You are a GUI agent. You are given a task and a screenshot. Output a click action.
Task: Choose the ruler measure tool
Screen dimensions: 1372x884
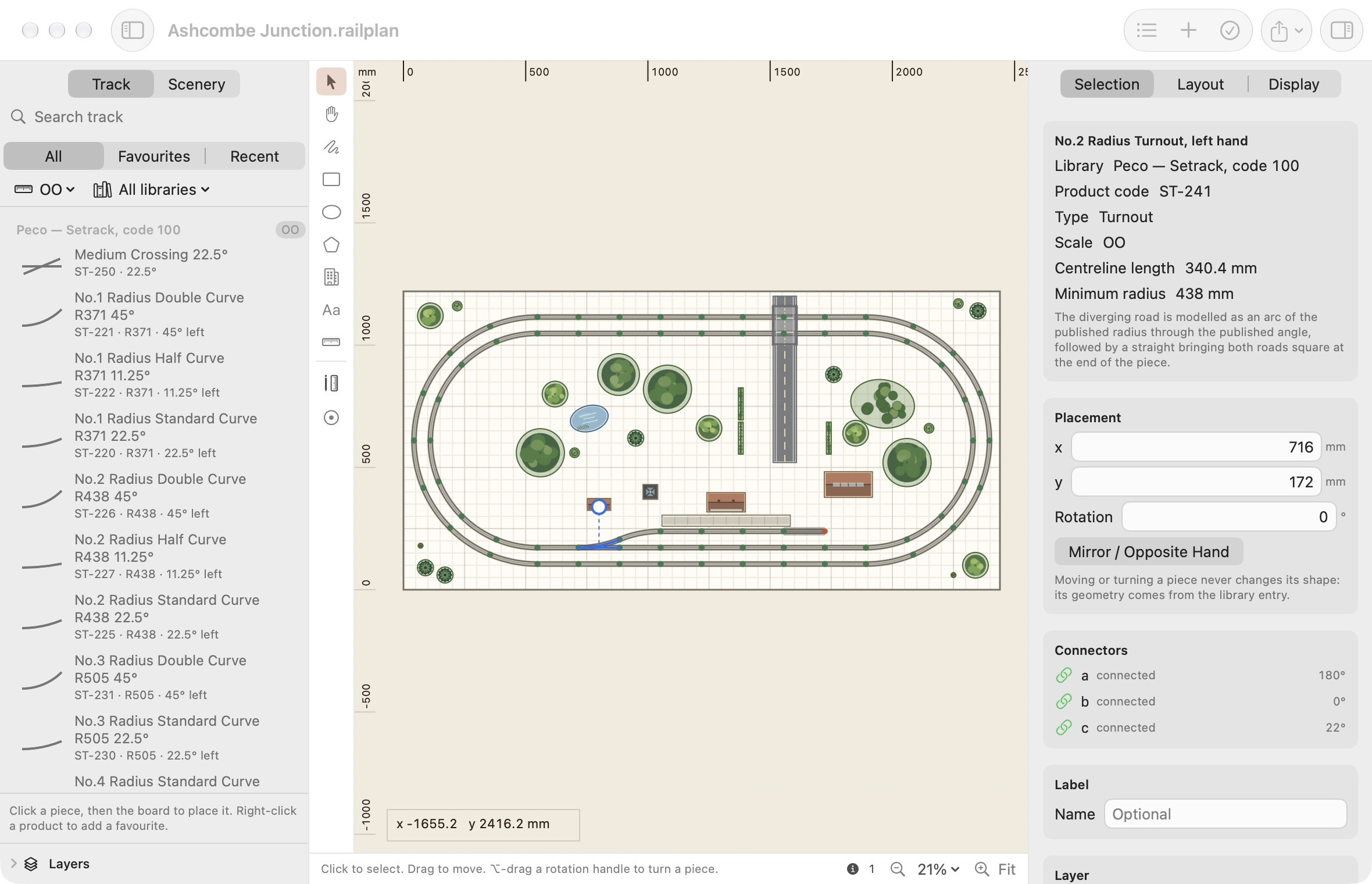[x=331, y=342]
